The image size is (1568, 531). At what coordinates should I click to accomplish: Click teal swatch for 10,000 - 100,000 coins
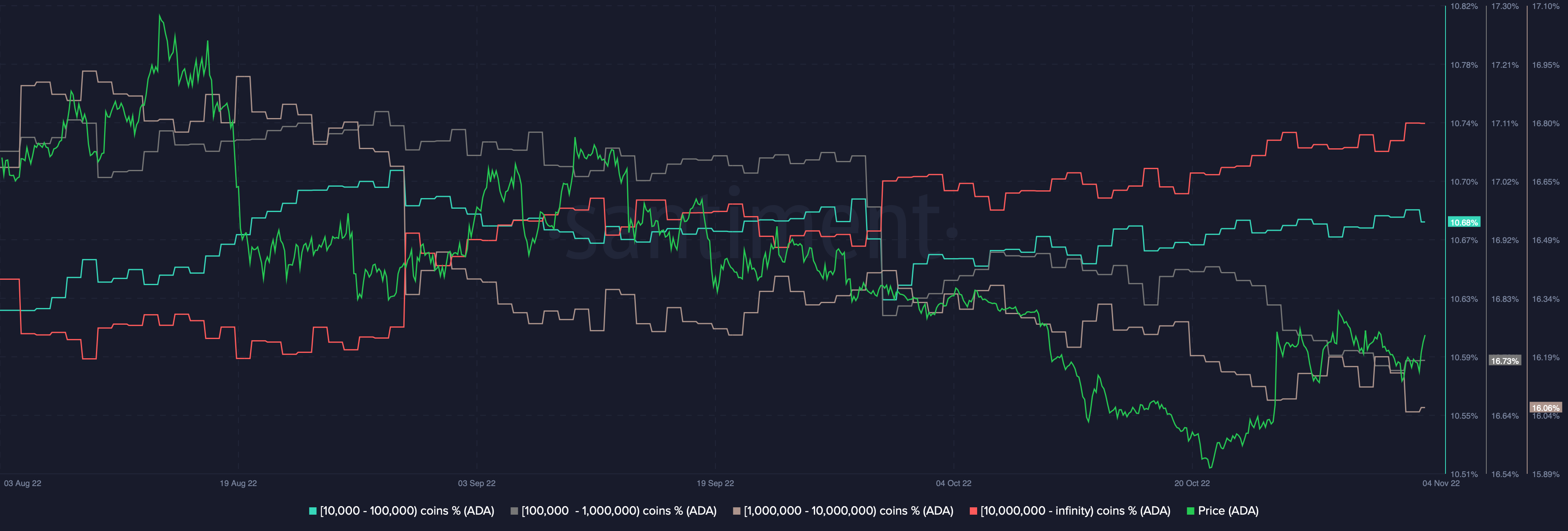(313, 511)
